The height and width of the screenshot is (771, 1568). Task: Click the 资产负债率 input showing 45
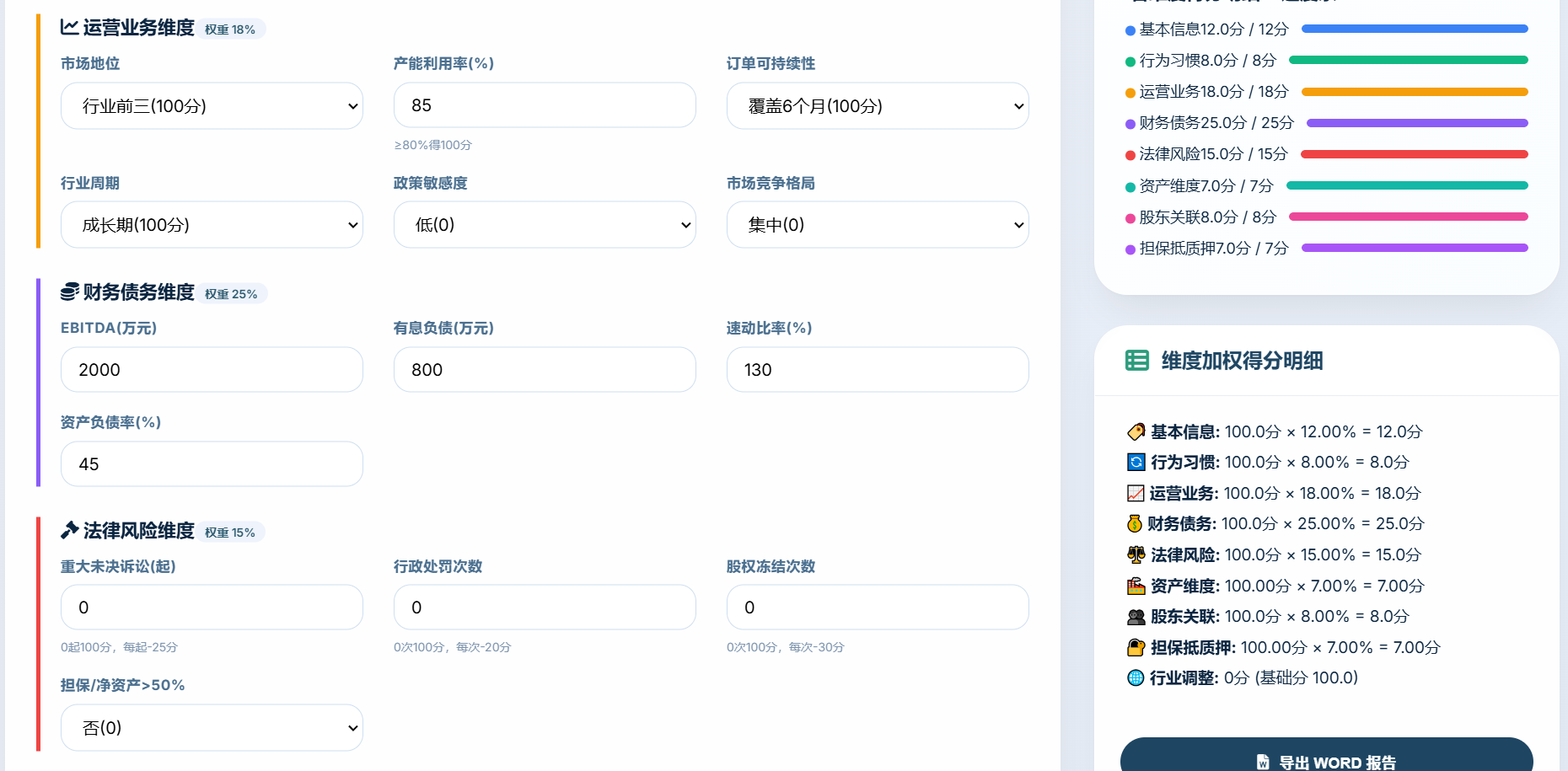[212, 463]
